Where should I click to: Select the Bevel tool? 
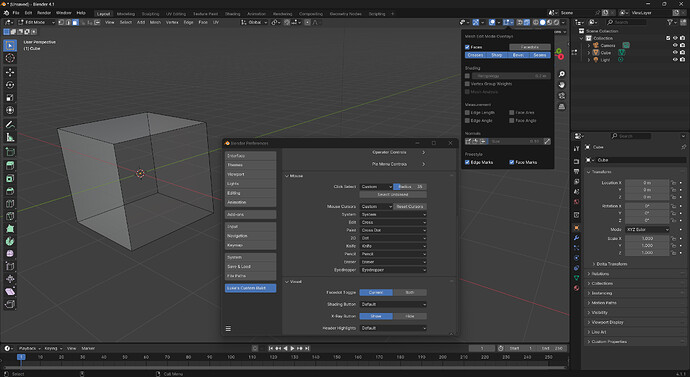coord(10,191)
